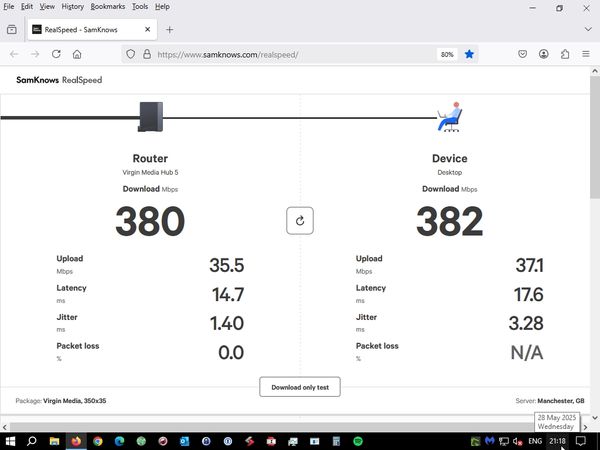Click the vertical scrollbar down arrow

(595, 417)
